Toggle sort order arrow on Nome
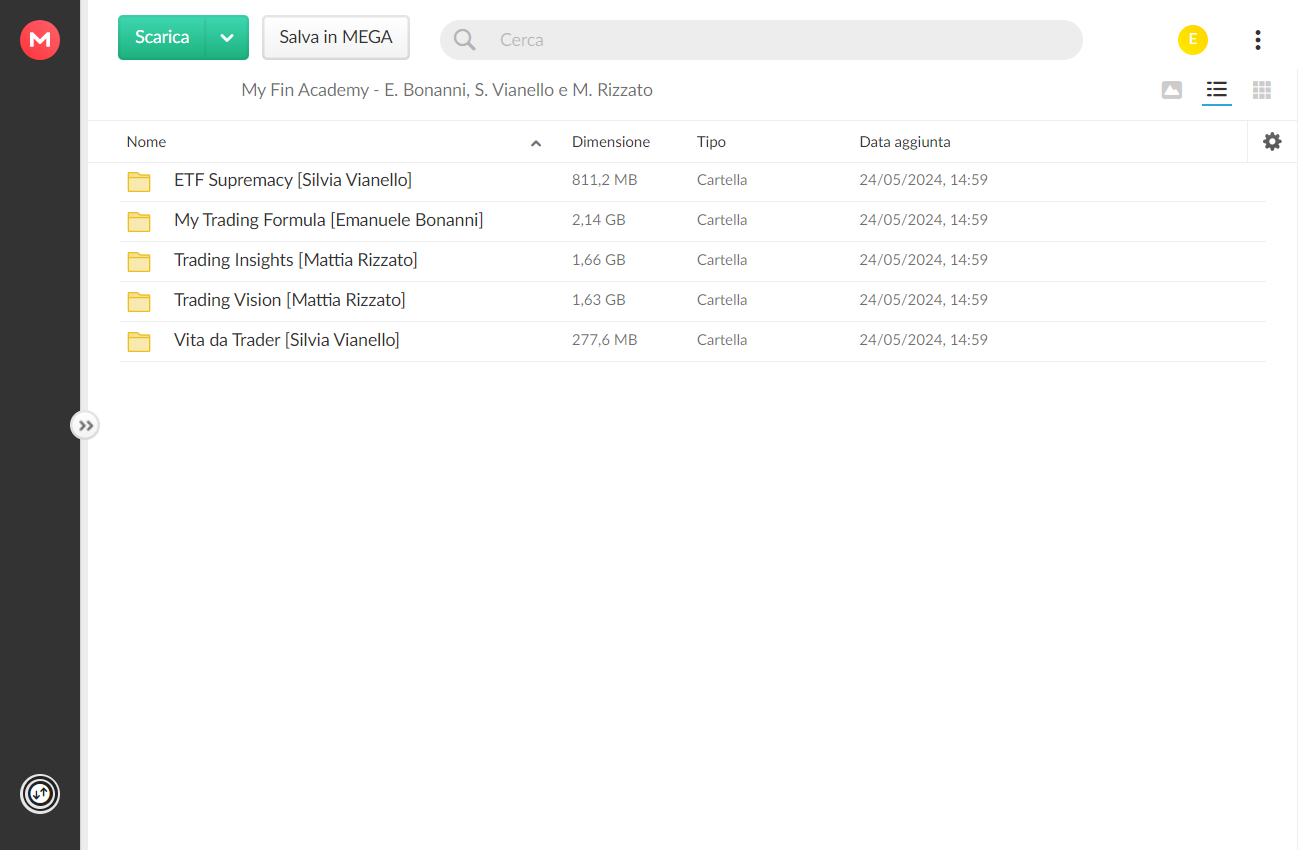The height and width of the screenshot is (850, 1298). coord(536,143)
